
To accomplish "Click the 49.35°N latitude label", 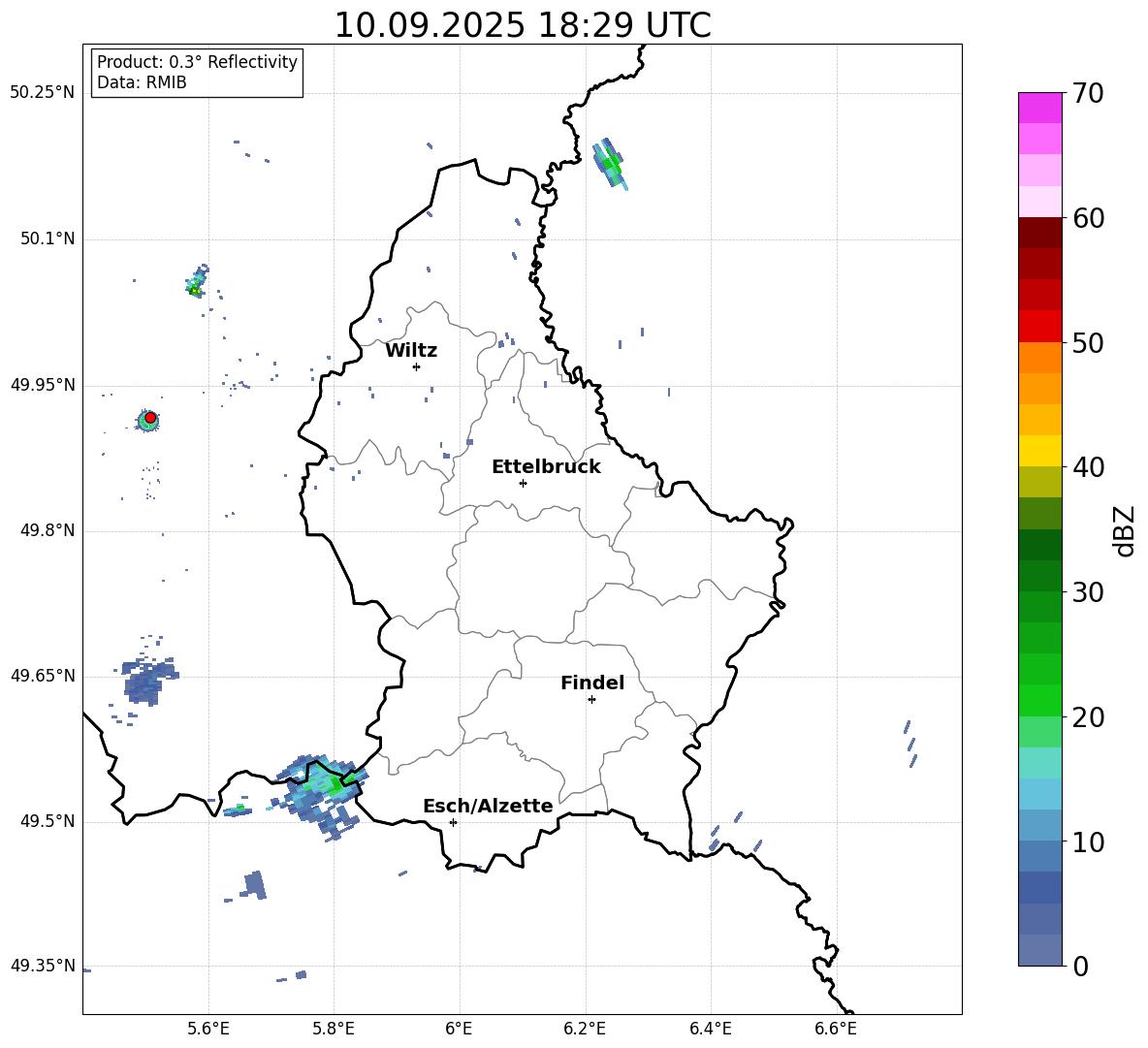I will coord(42,966).
